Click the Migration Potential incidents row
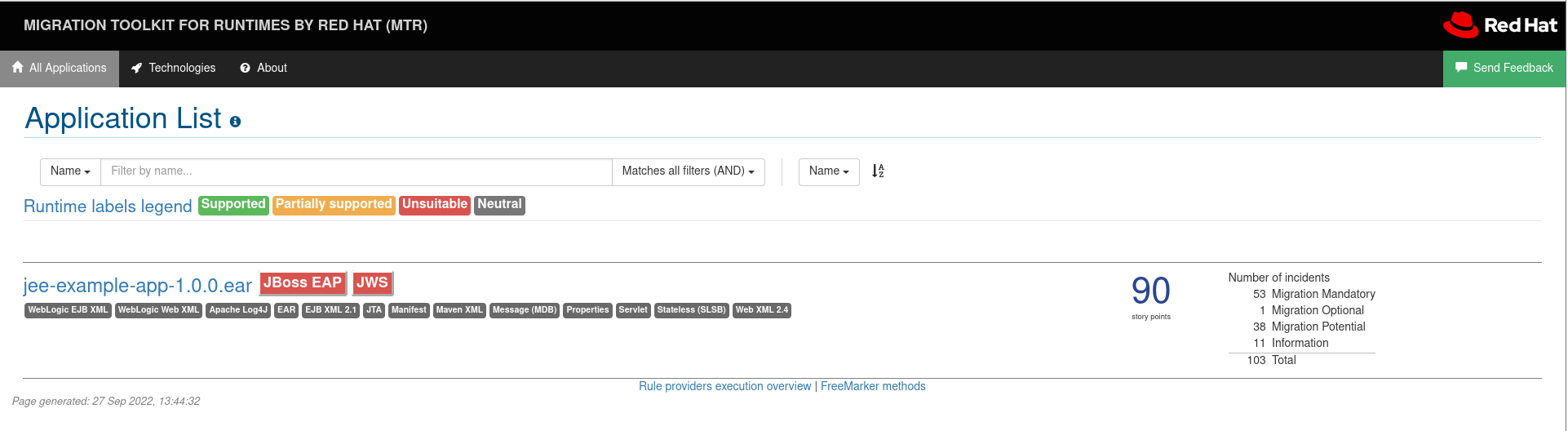Image resolution: width=1568 pixels, height=431 pixels. [1302, 327]
